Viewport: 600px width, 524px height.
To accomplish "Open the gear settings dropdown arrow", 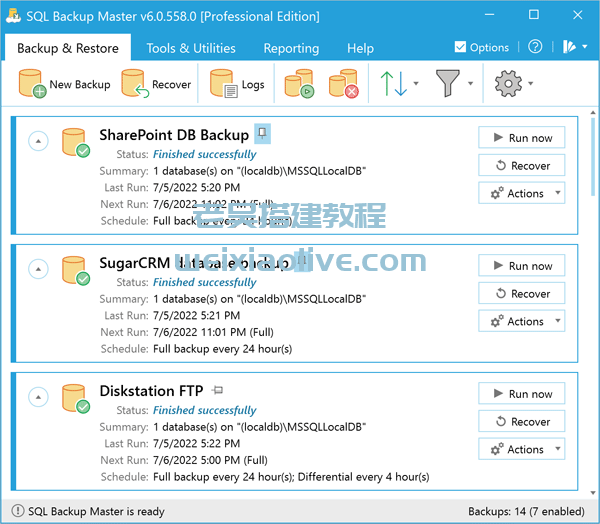I will [530, 83].
